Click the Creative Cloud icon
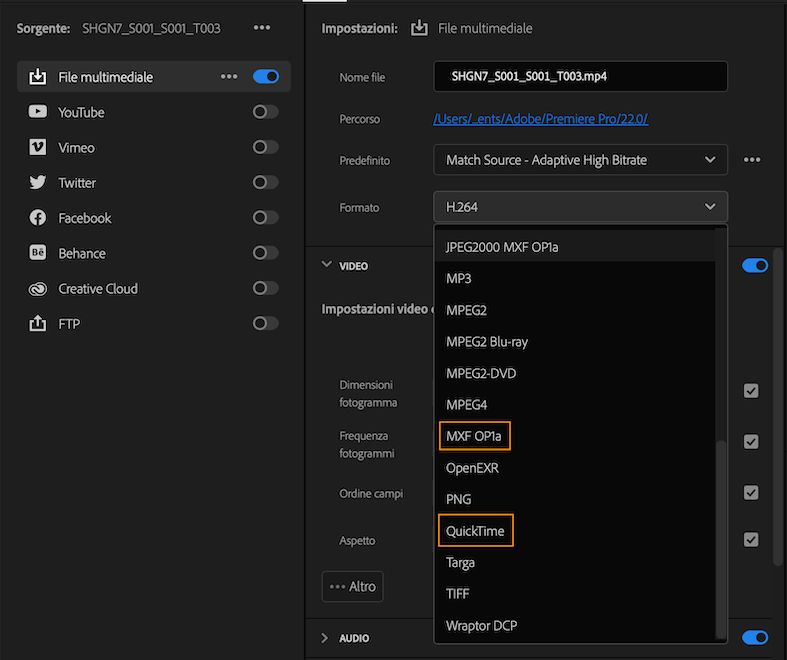The image size is (787, 660). (38, 288)
